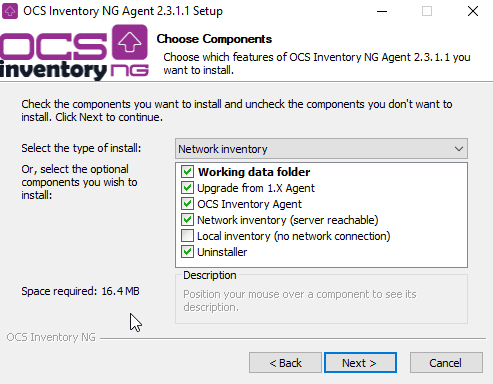This screenshot has height=384, width=493.
Task: Uncheck Upgrade from 1.X Agent
Action: (x=187, y=188)
